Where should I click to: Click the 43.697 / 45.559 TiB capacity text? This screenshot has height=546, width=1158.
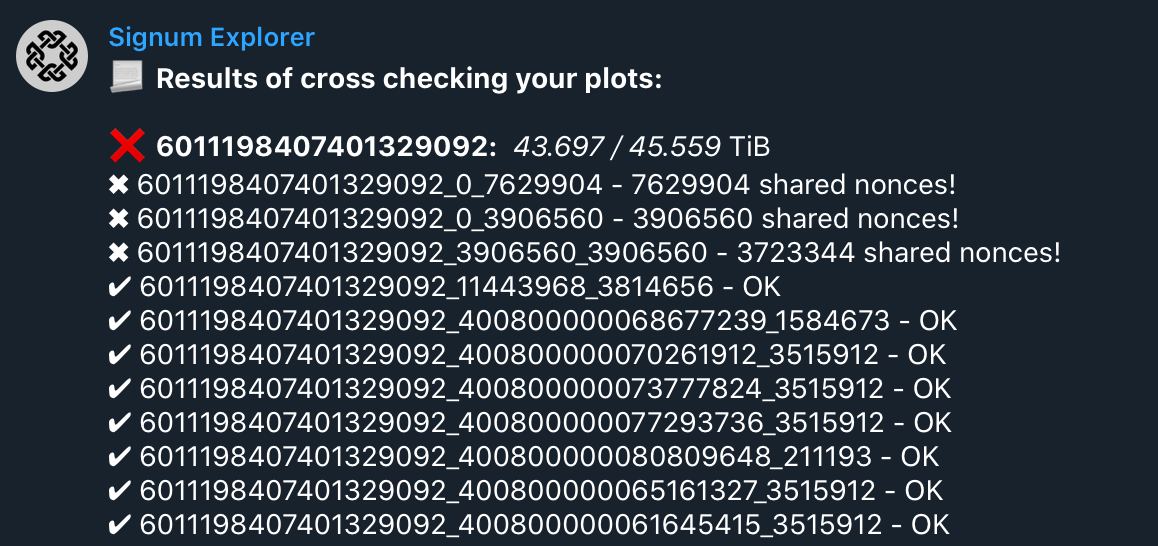(641, 148)
